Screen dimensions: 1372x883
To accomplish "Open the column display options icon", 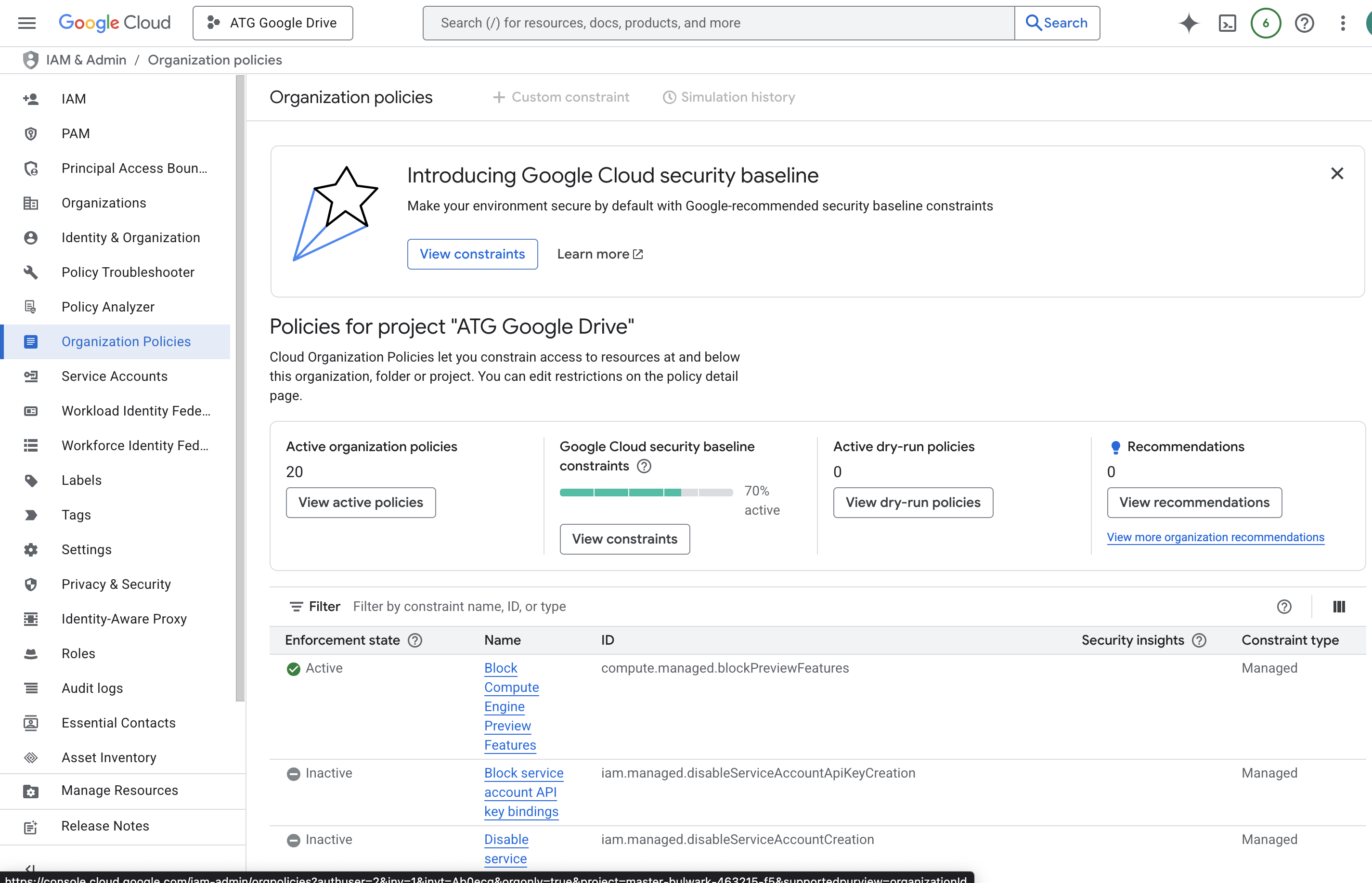I will point(1339,606).
